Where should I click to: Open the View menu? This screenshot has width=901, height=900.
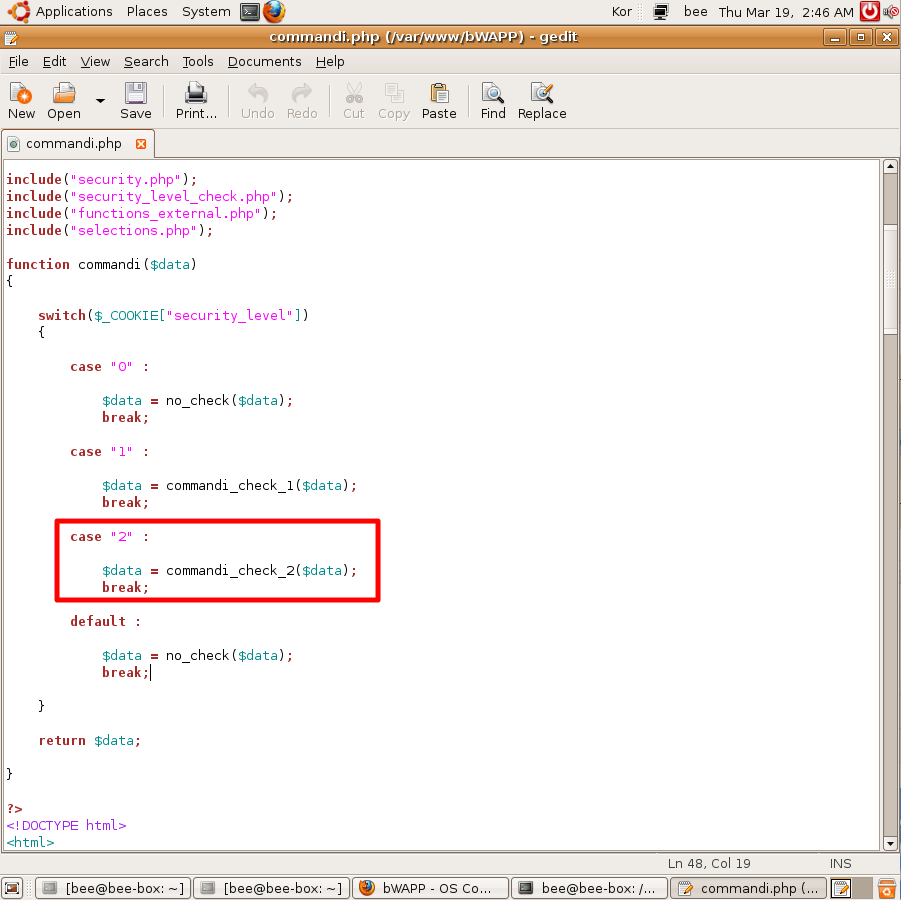(95, 61)
